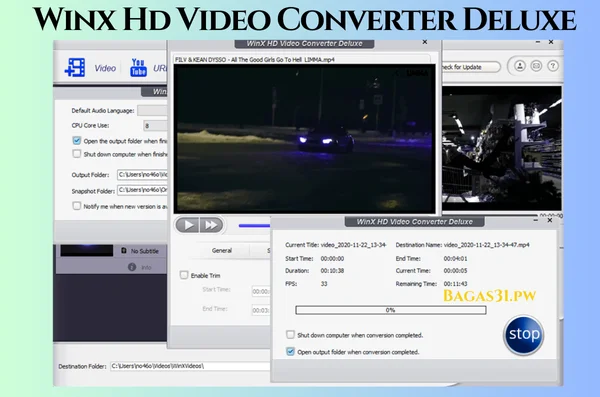Screen dimensions: 600x397
Task: Open the help question mark icon
Action: click(553, 66)
